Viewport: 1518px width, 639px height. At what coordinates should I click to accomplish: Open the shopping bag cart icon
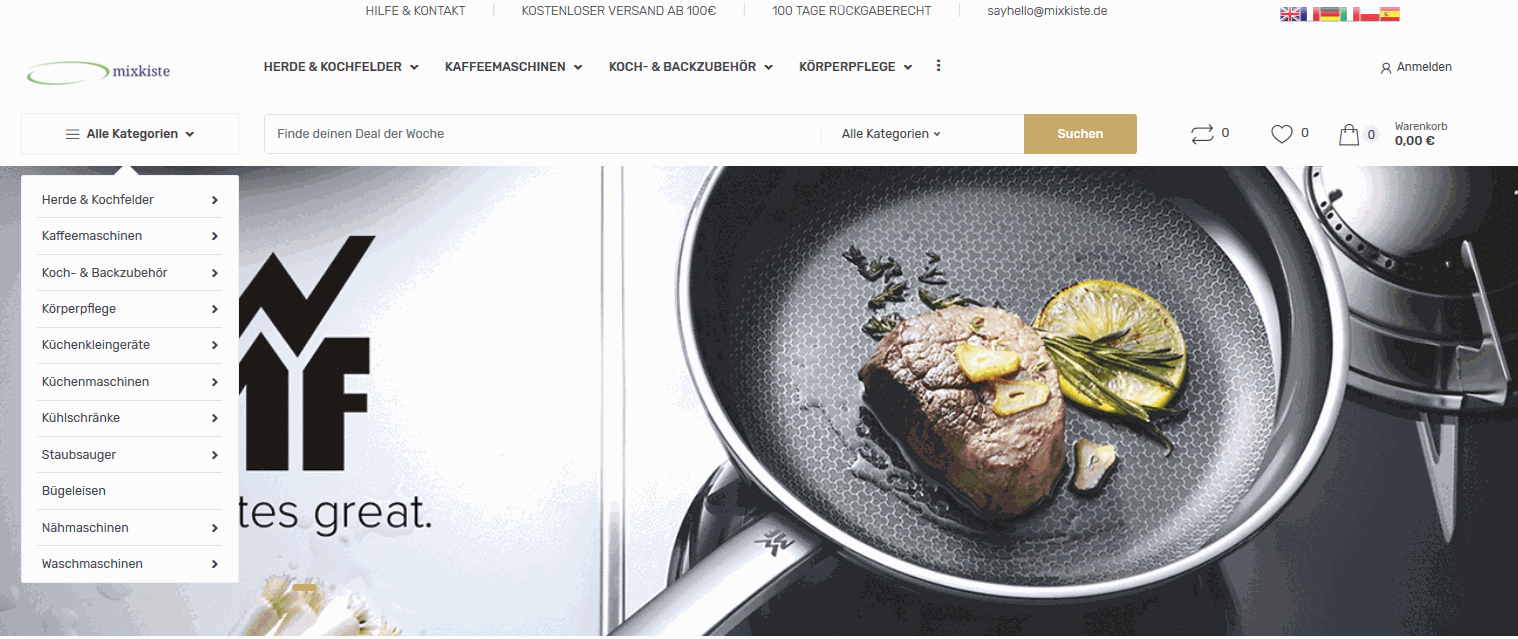point(1349,134)
